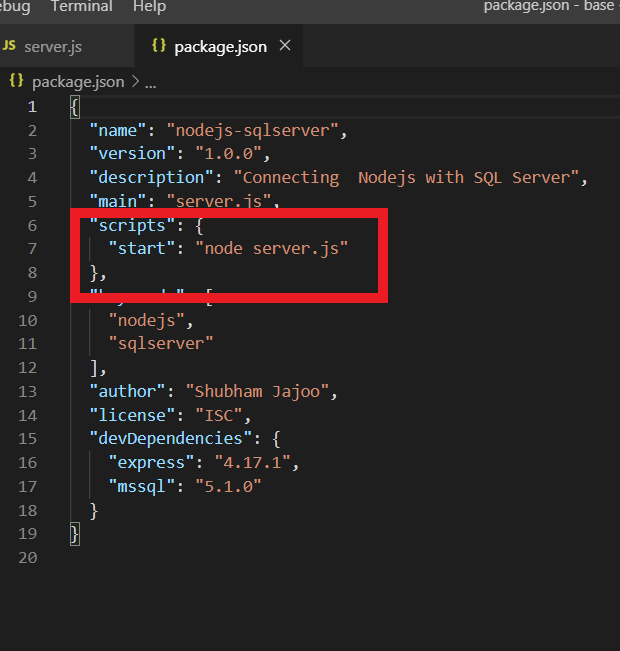Click the "ISC" license value
620x651 pixels.
(219, 415)
